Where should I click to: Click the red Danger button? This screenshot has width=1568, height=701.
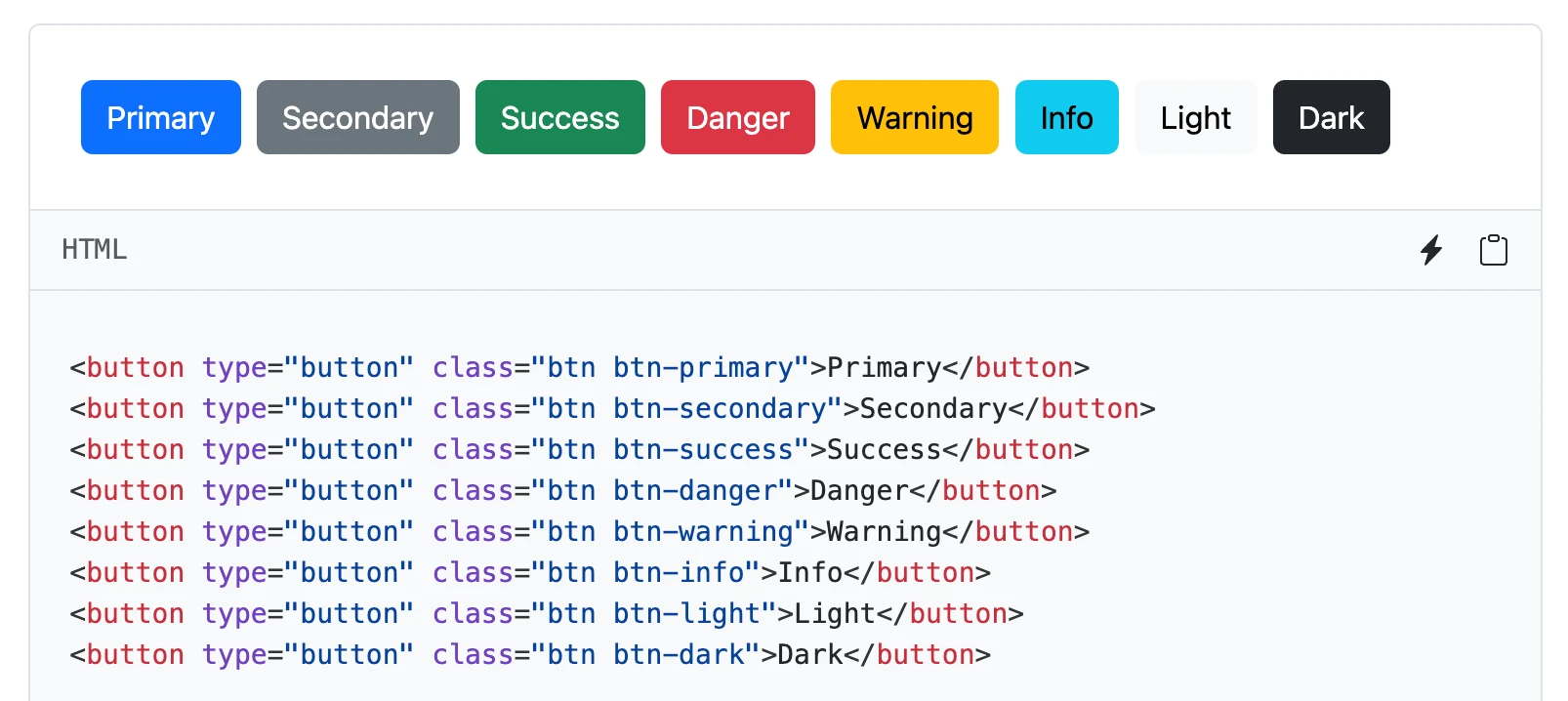click(738, 117)
